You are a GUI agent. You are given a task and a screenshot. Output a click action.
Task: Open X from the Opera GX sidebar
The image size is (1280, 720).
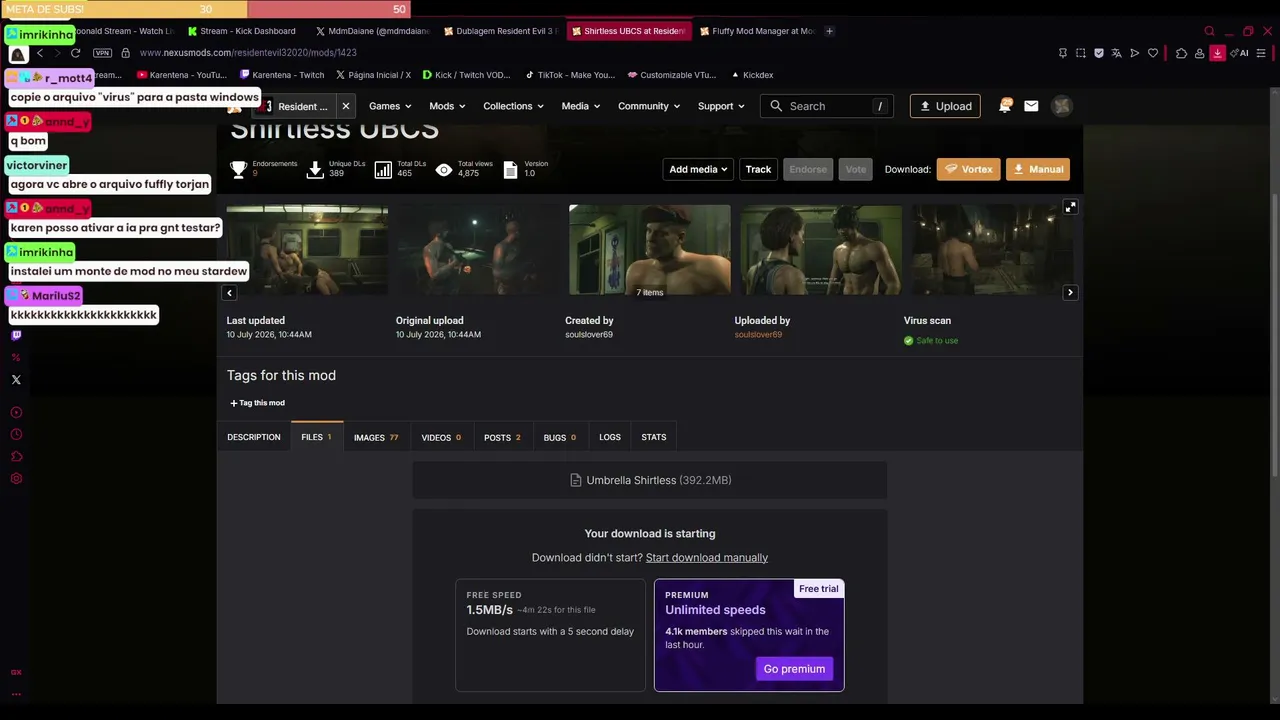click(16, 380)
